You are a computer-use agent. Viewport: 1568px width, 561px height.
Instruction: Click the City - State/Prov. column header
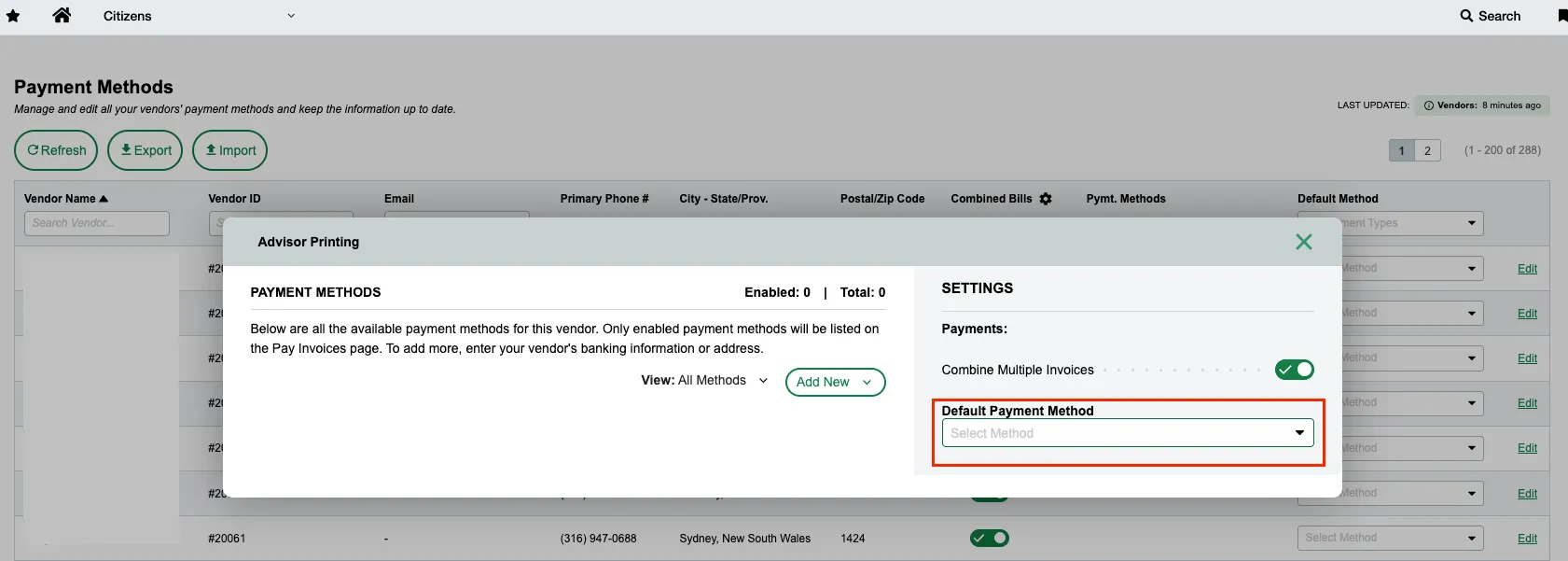[724, 199]
